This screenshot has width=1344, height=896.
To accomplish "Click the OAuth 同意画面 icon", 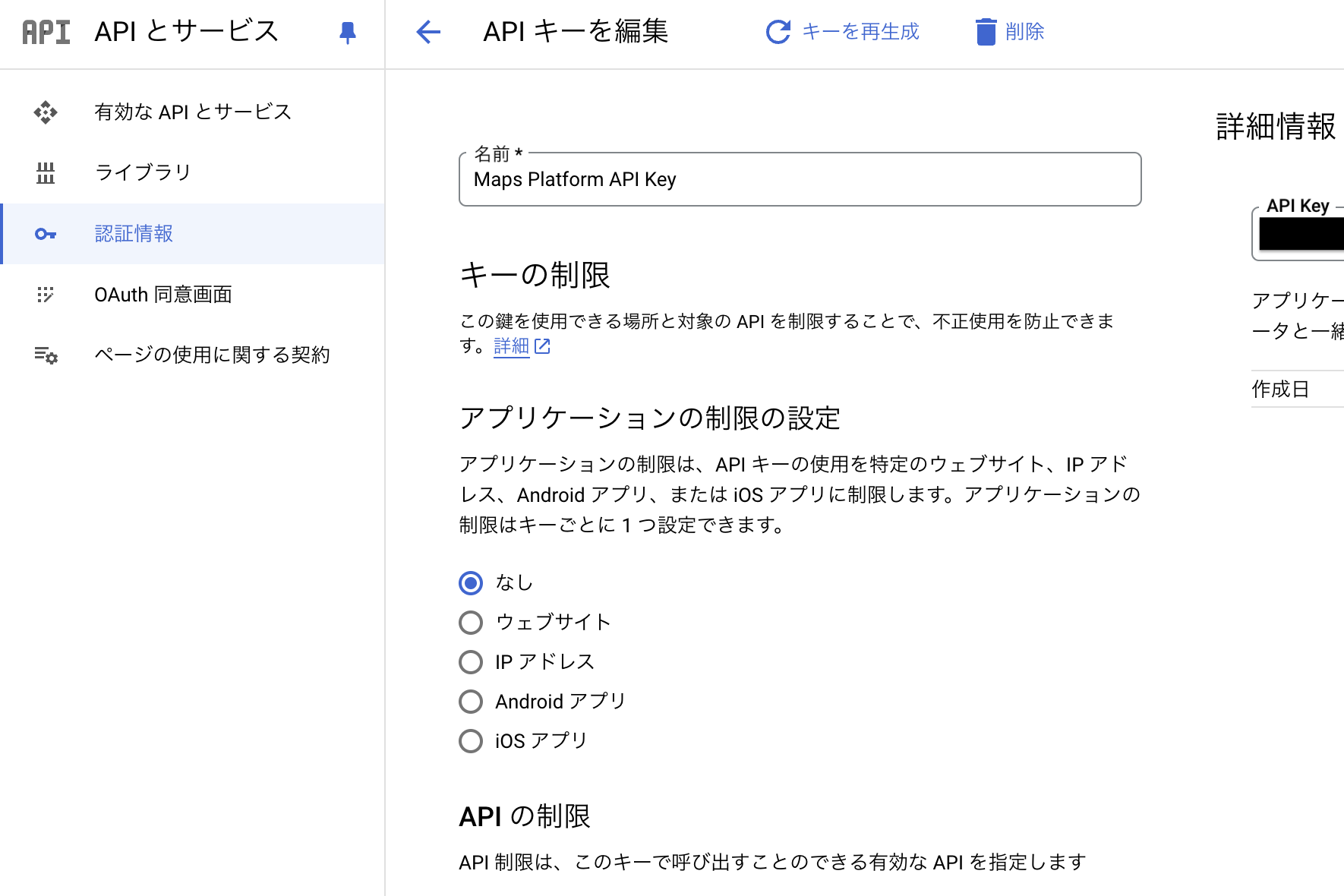I will point(46,295).
